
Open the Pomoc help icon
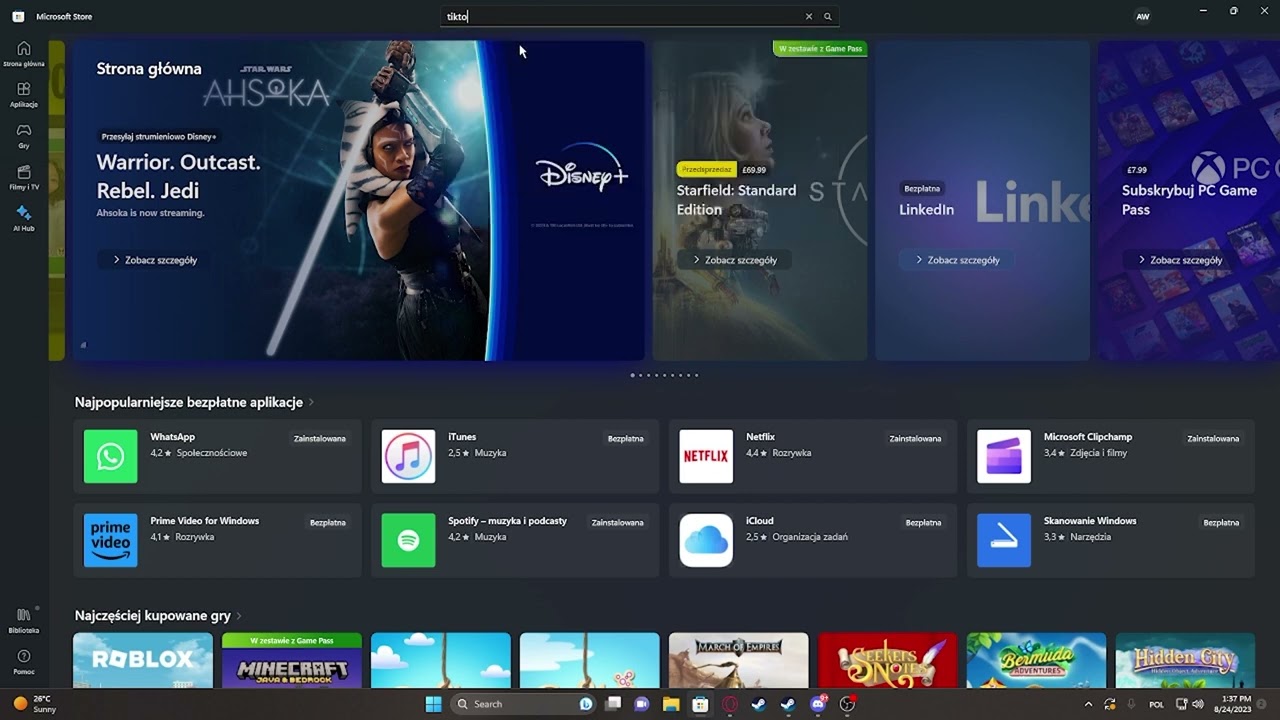point(24,662)
